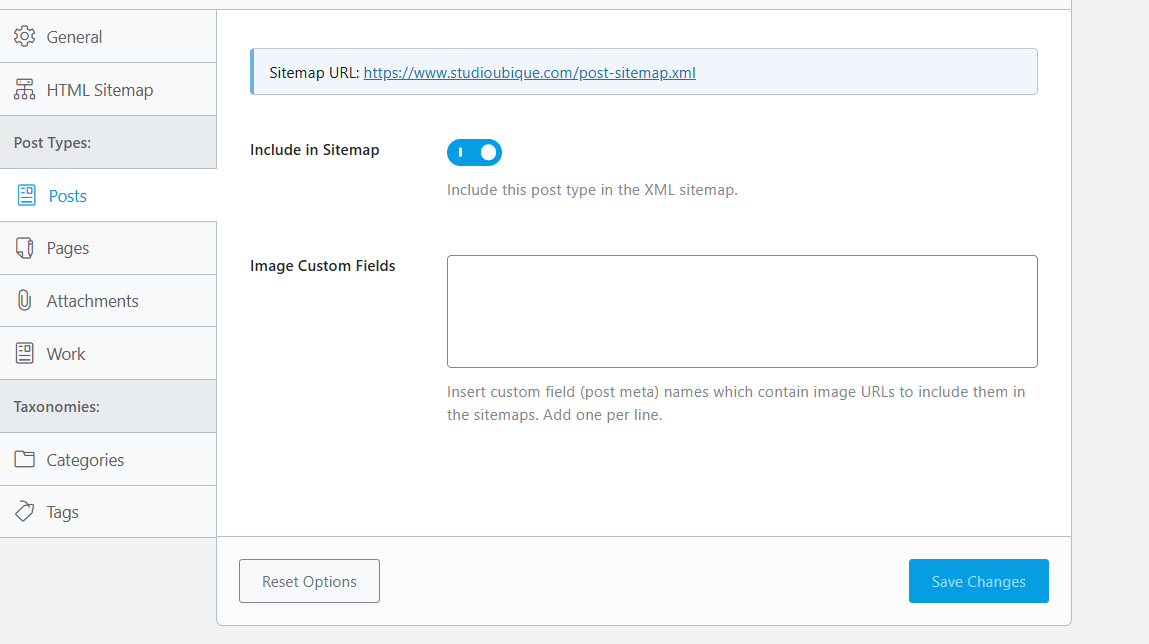This screenshot has width=1149, height=644.
Task: Switch to the HTML Sitemap tab
Action: click(x=100, y=90)
